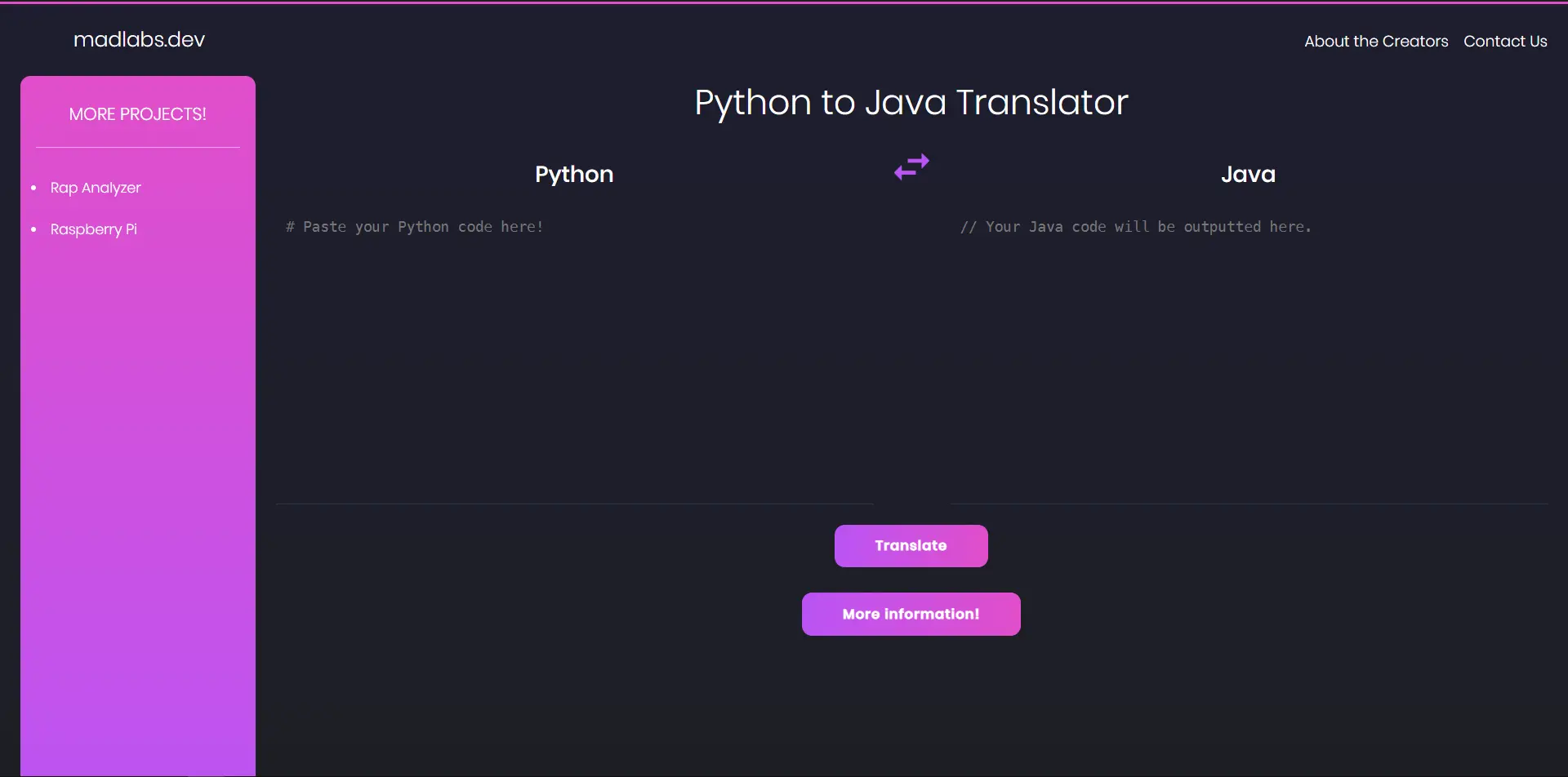This screenshot has width=1568, height=777.
Task: Click inside the Python code input area
Action: pyautogui.click(x=574, y=351)
